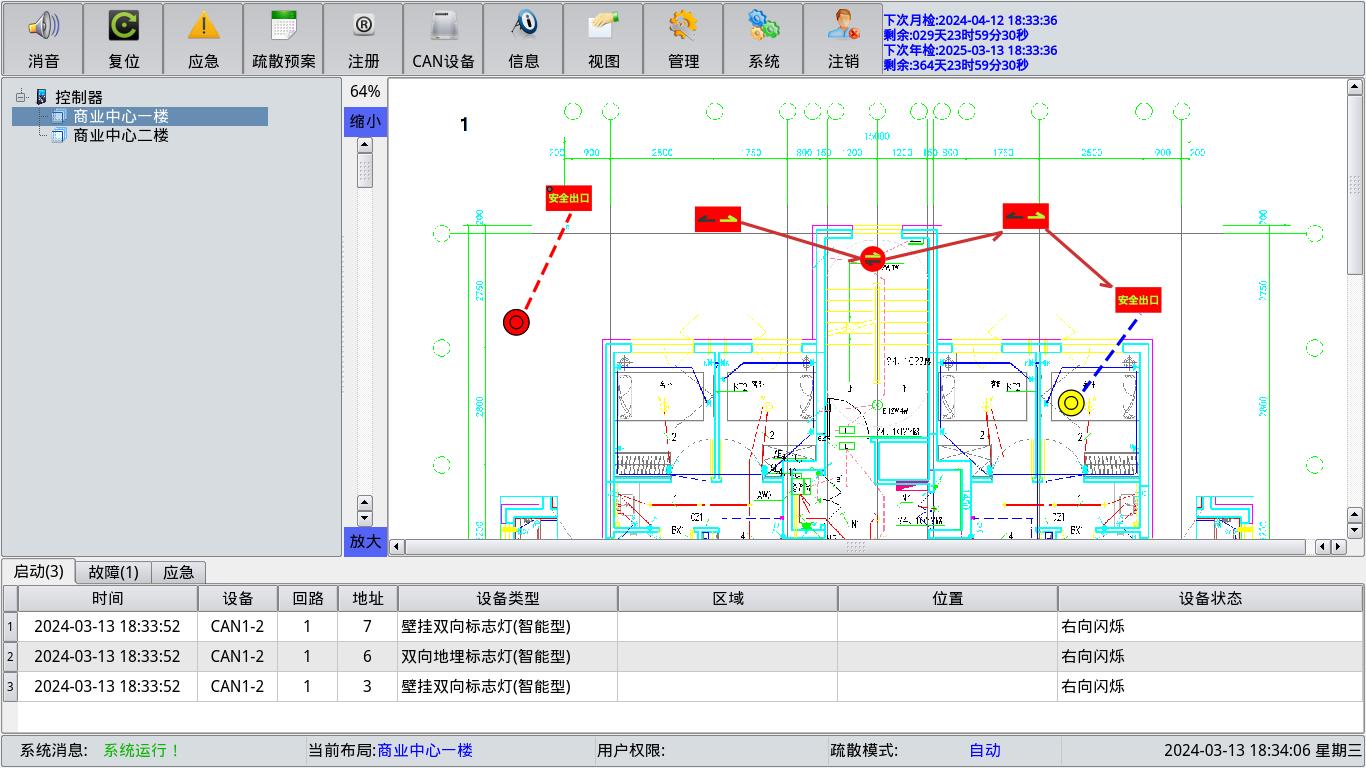The width and height of the screenshot is (1366, 768).
Task: Open the 疏散预案 evacuation plan icon
Action: coord(283,27)
